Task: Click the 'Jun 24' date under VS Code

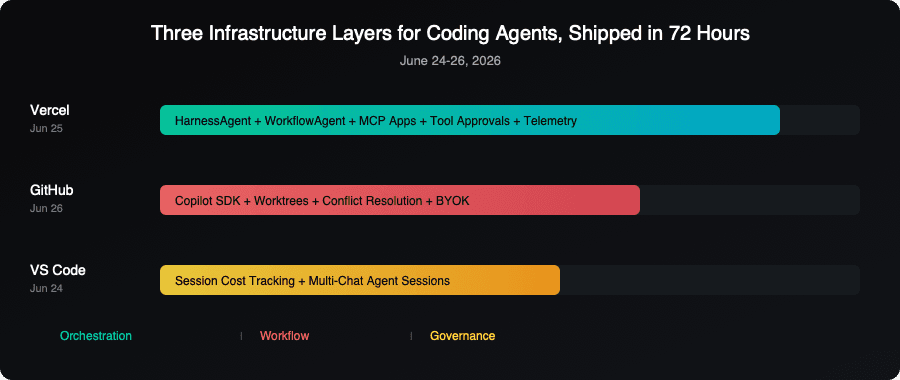Action: [46, 288]
